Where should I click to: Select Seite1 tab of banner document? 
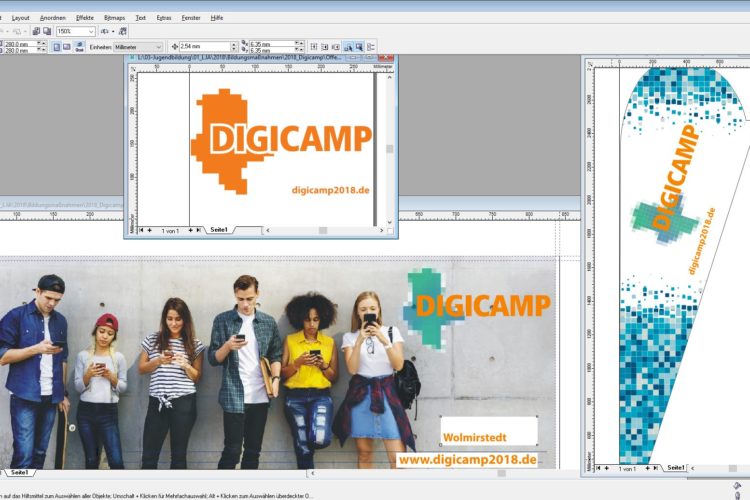click(19, 473)
